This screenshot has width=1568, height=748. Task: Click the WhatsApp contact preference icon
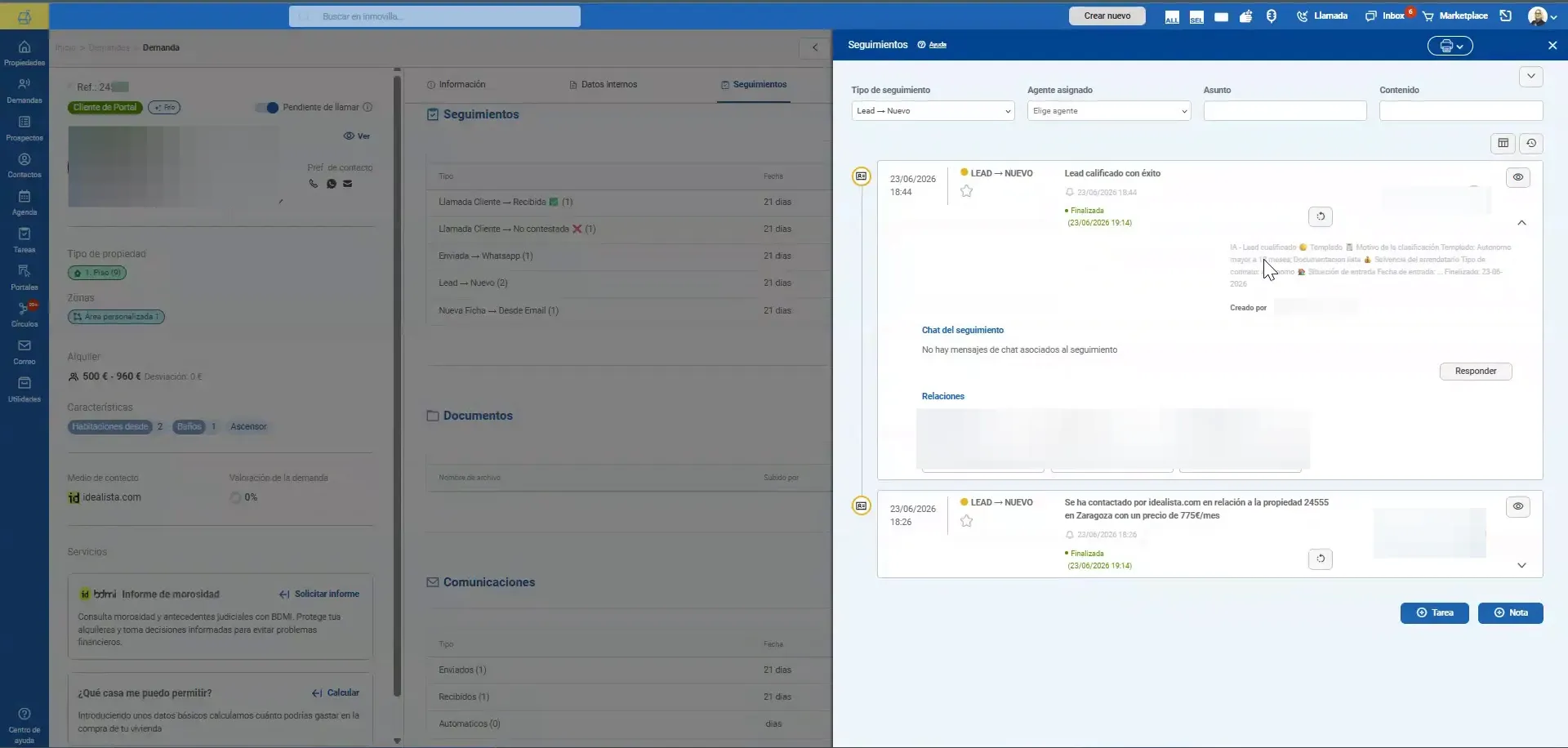pyautogui.click(x=332, y=184)
